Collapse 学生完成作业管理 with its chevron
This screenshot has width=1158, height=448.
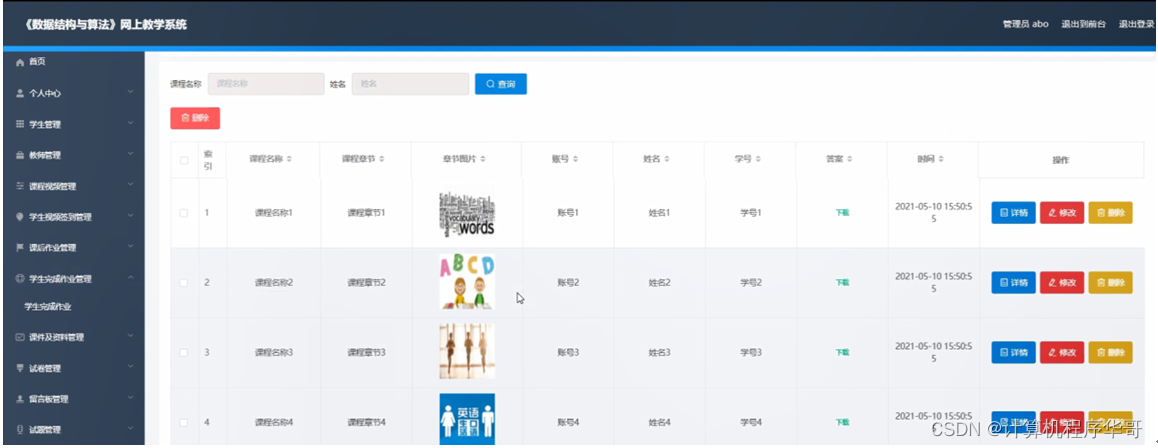131,278
